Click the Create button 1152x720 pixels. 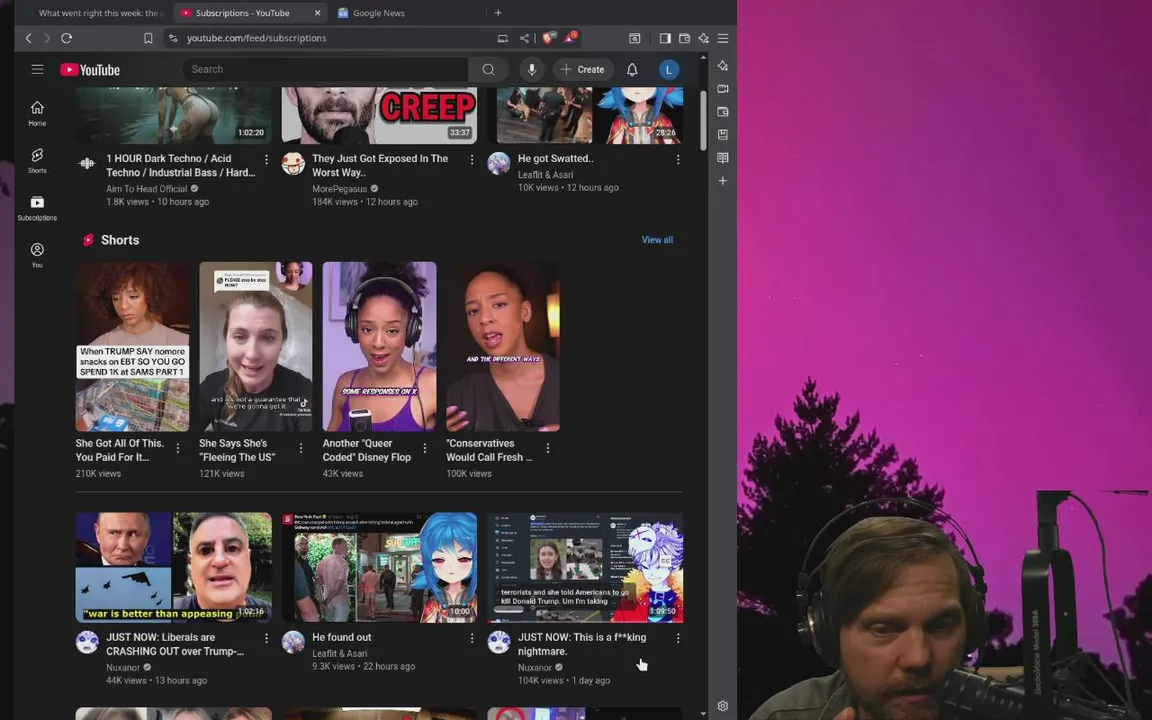[583, 69]
